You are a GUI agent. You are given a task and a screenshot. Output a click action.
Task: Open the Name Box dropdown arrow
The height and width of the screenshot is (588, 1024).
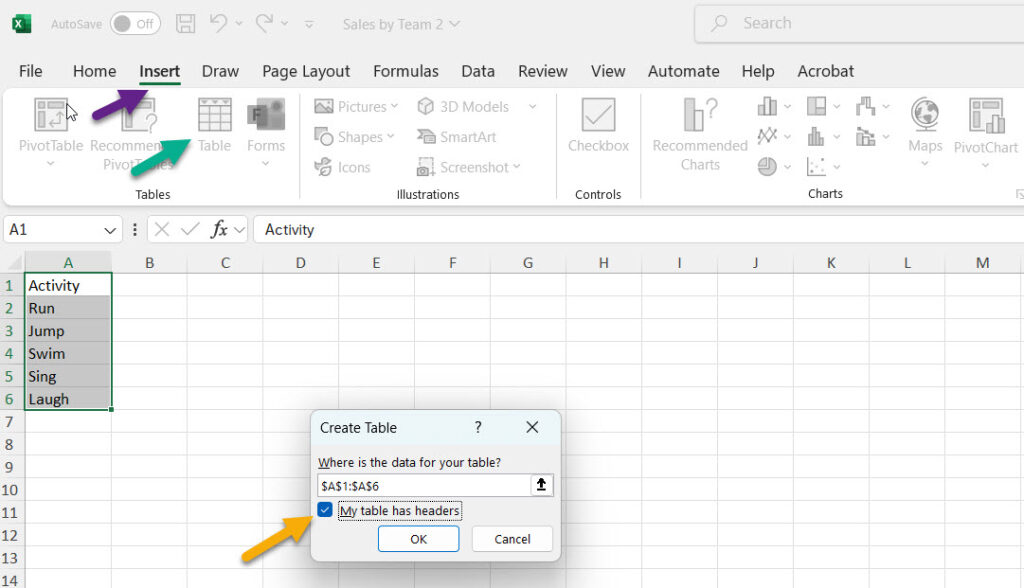click(111, 229)
